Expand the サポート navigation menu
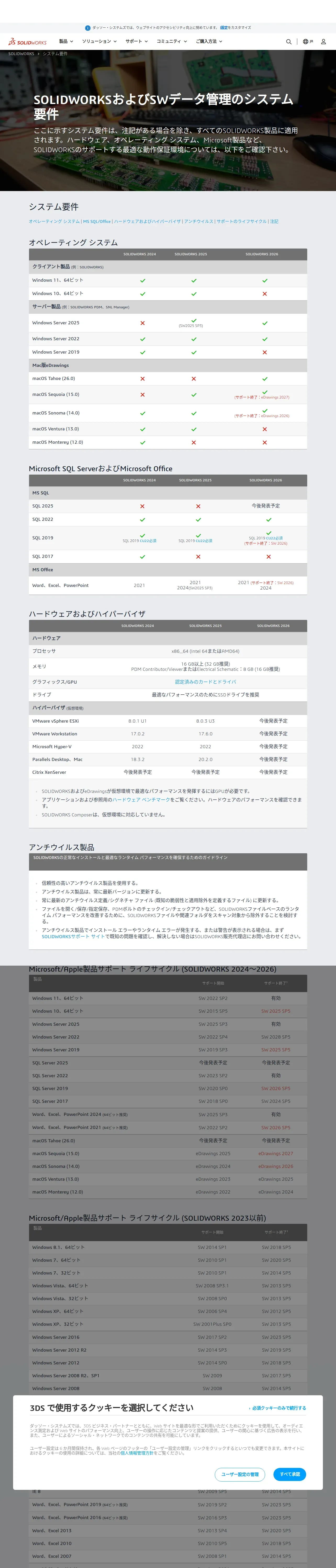Screen dimensions: 336x1568 pyautogui.click(x=137, y=41)
